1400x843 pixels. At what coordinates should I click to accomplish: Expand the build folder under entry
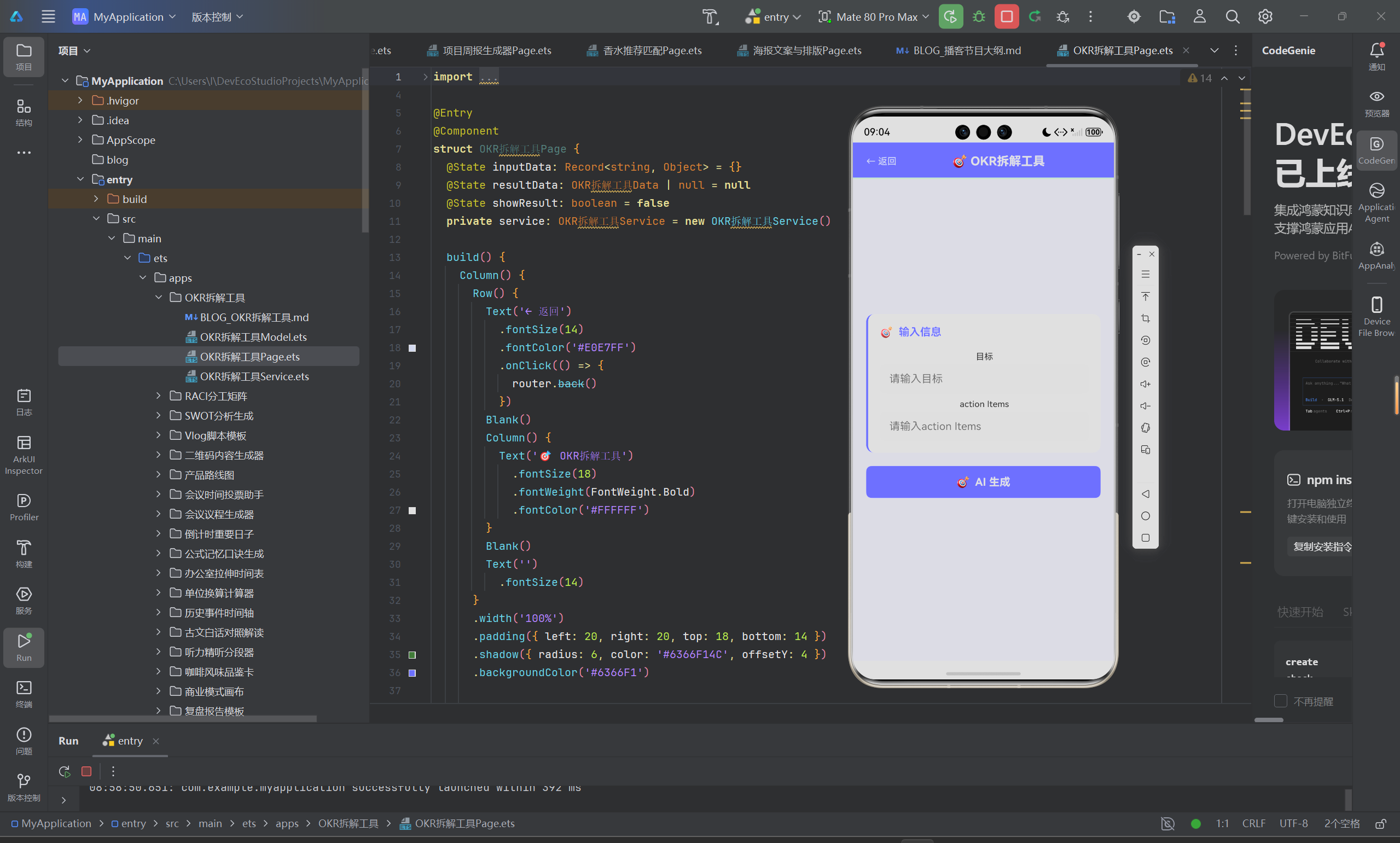click(x=96, y=199)
